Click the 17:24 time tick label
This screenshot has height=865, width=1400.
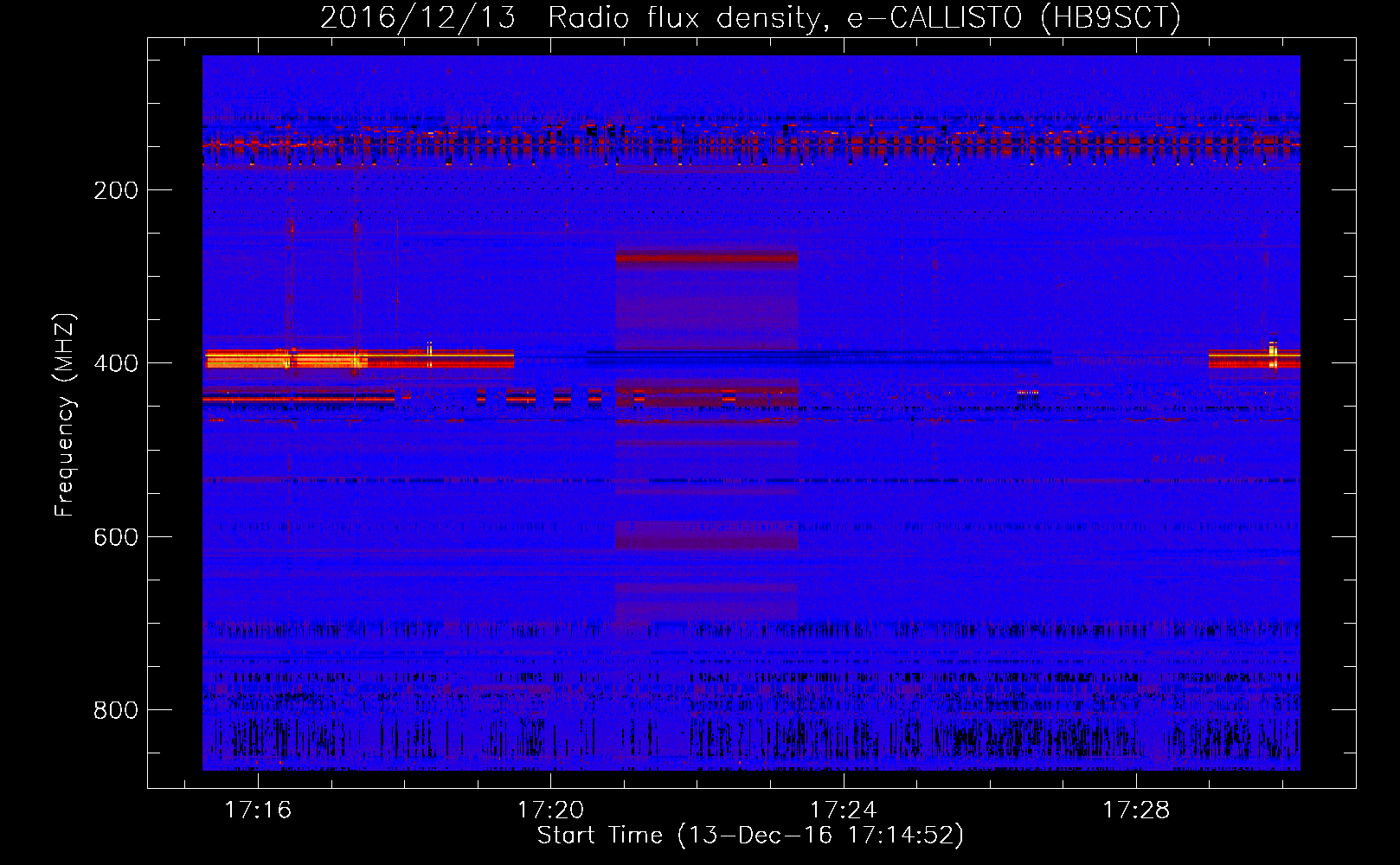coord(843,811)
